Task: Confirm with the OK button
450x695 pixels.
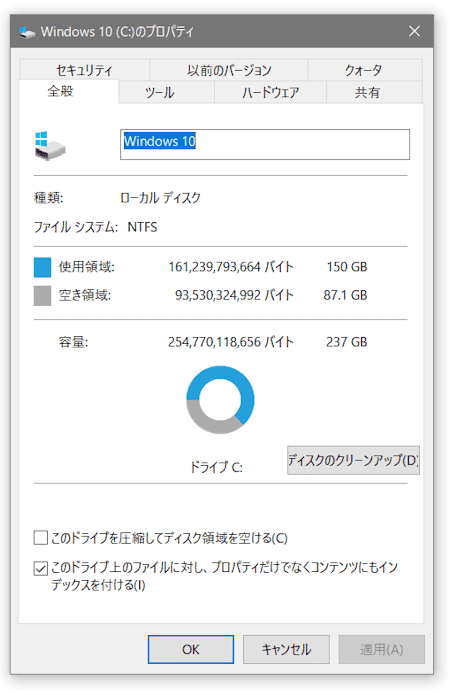Action: pos(191,649)
